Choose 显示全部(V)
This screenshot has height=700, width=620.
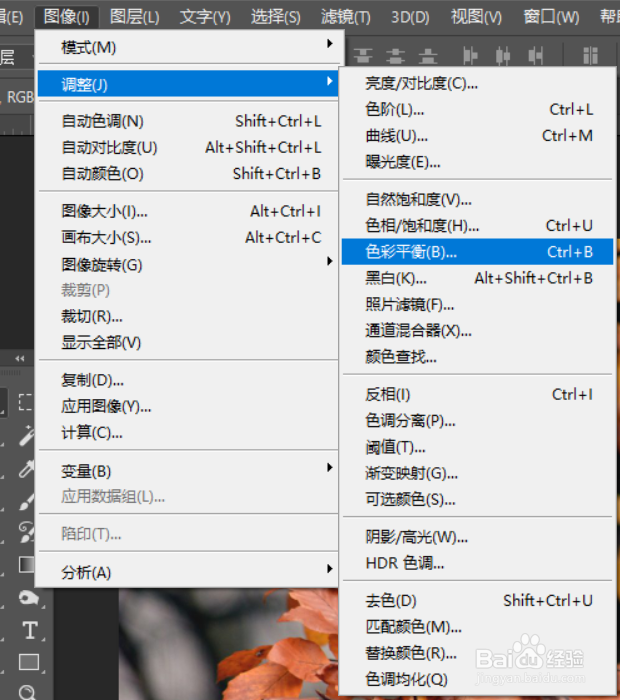click(x=189, y=342)
